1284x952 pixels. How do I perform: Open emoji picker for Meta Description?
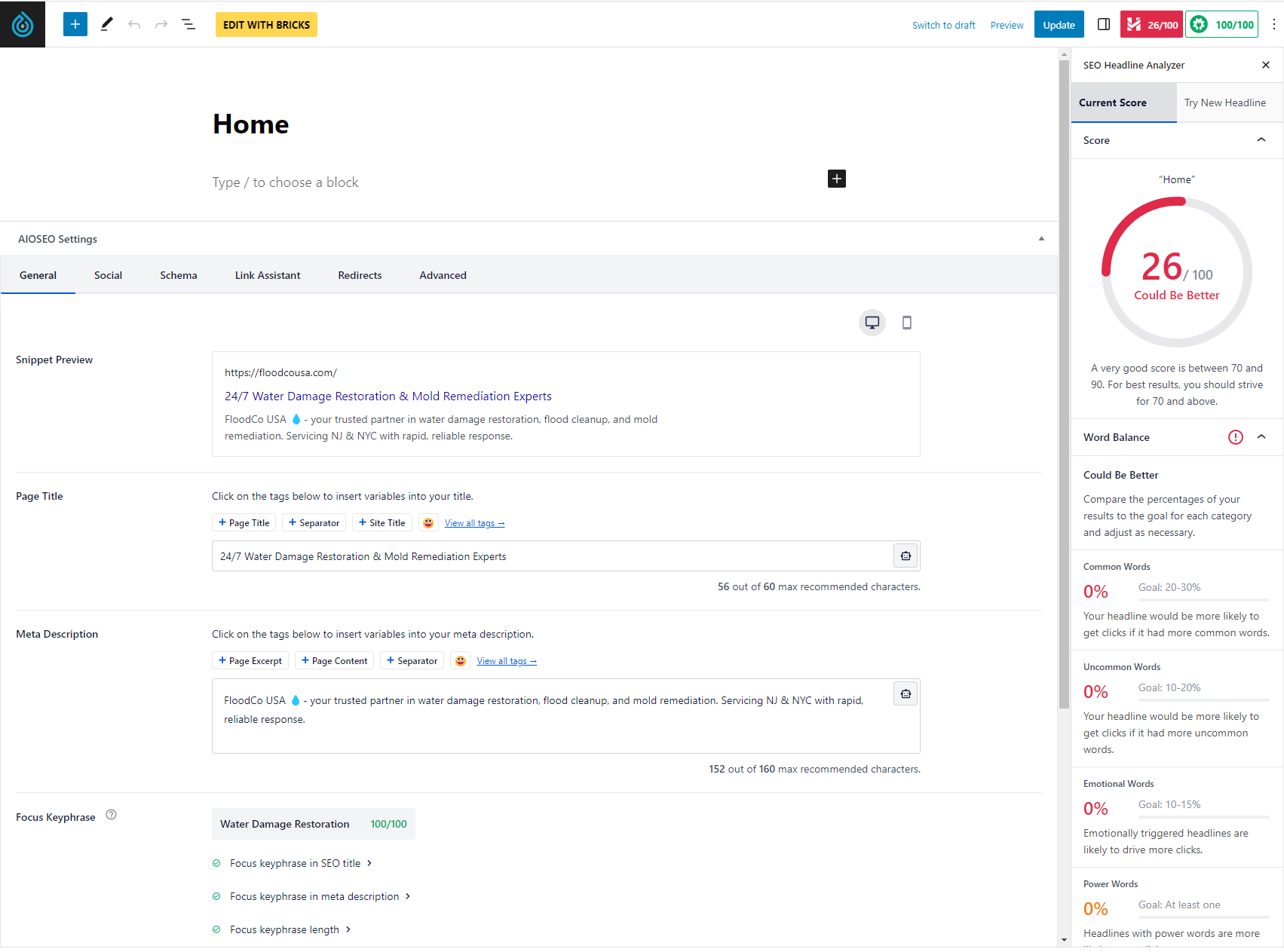(461, 660)
